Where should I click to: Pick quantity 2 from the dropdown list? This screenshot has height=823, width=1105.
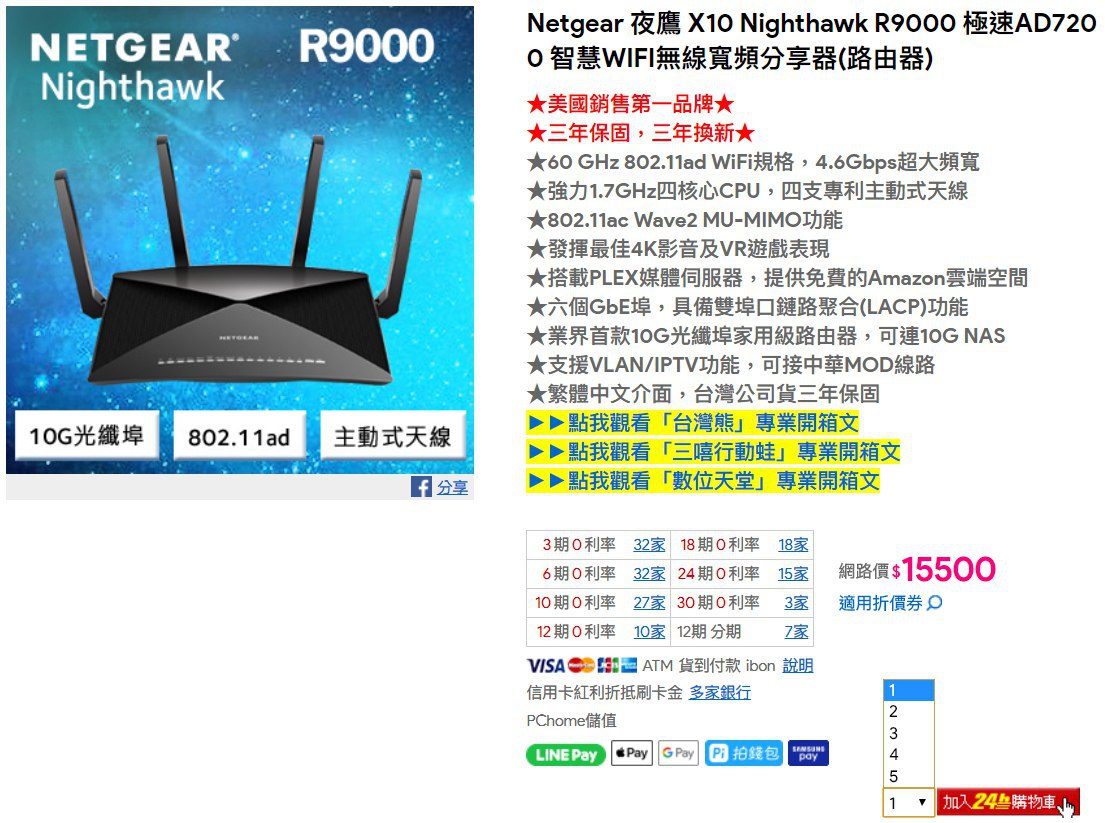pyautogui.click(x=908, y=712)
